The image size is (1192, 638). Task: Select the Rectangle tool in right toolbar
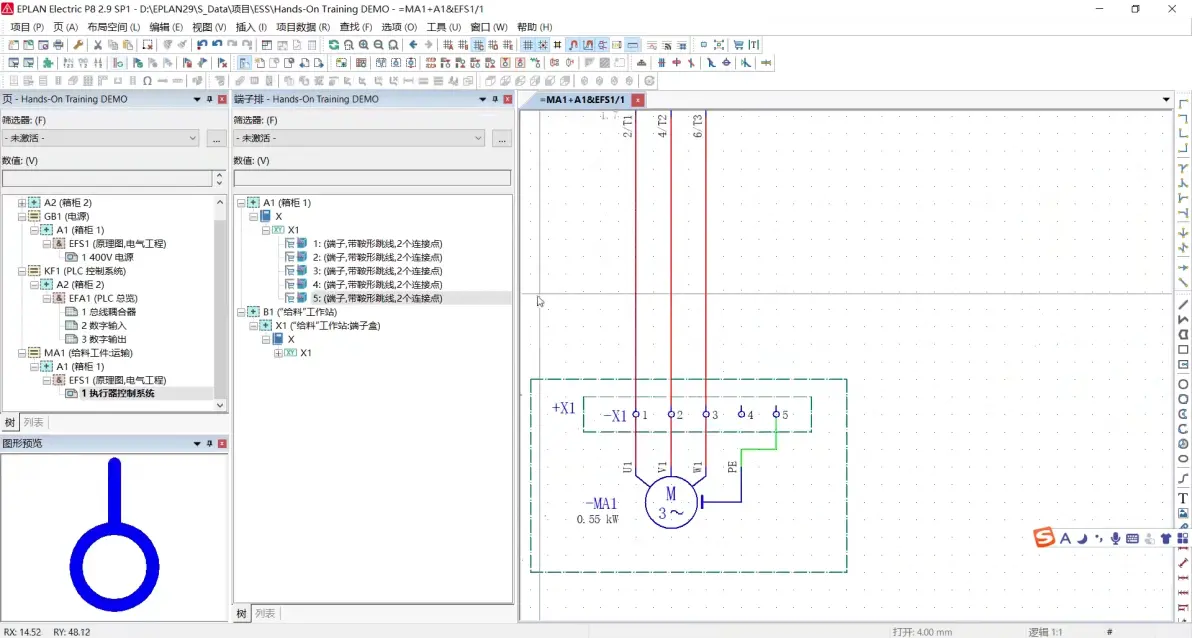click(x=1183, y=350)
